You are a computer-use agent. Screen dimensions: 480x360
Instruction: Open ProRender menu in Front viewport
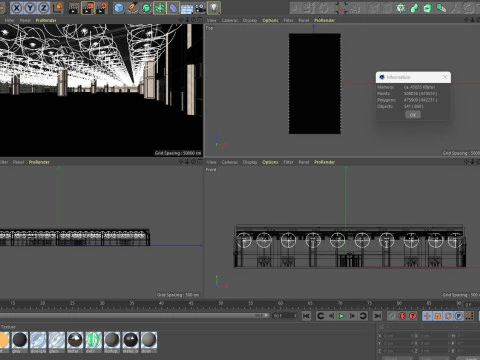[x=324, y=162]
